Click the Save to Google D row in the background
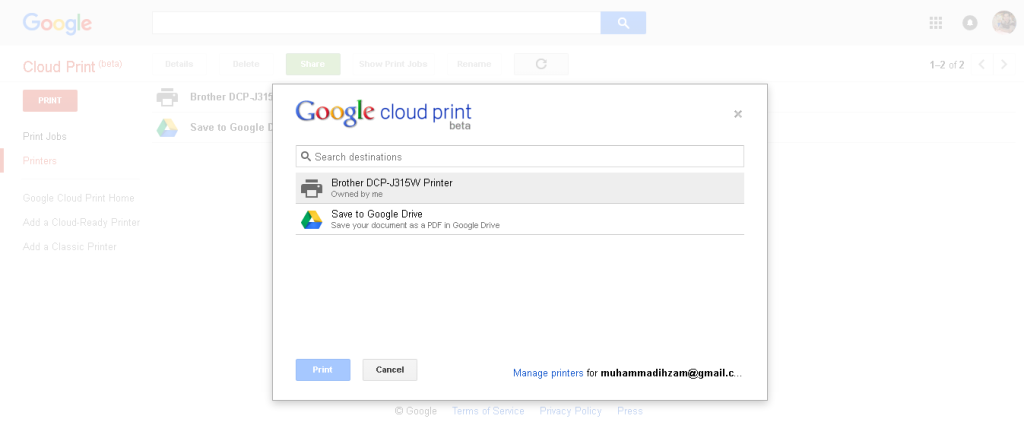The image size is (1024, 441). [214, 127]
